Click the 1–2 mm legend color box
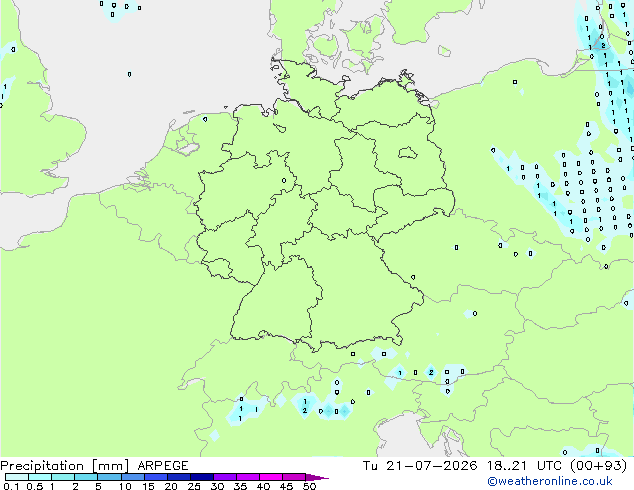This screenshot has width=634, height=490. point(63,477)
